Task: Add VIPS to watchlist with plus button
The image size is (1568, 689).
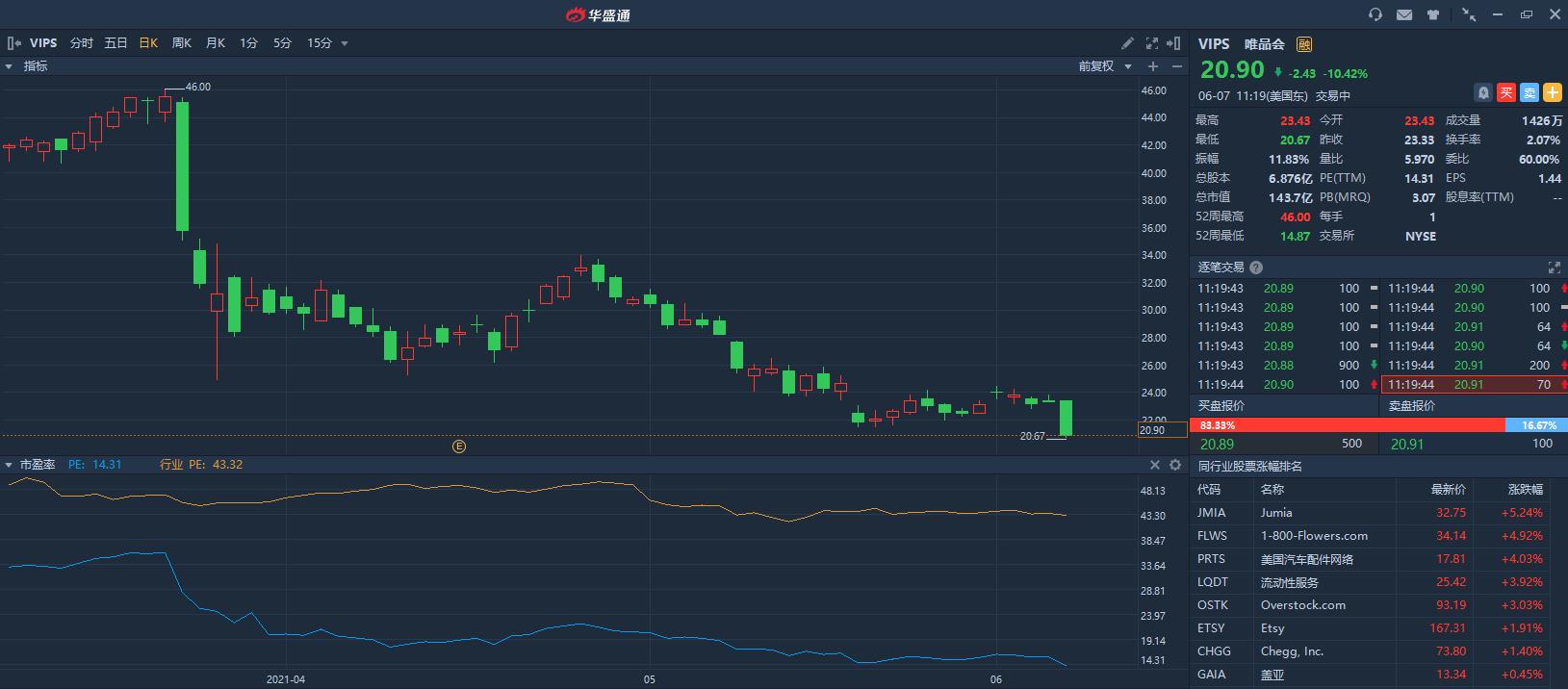Action: 1553,92
